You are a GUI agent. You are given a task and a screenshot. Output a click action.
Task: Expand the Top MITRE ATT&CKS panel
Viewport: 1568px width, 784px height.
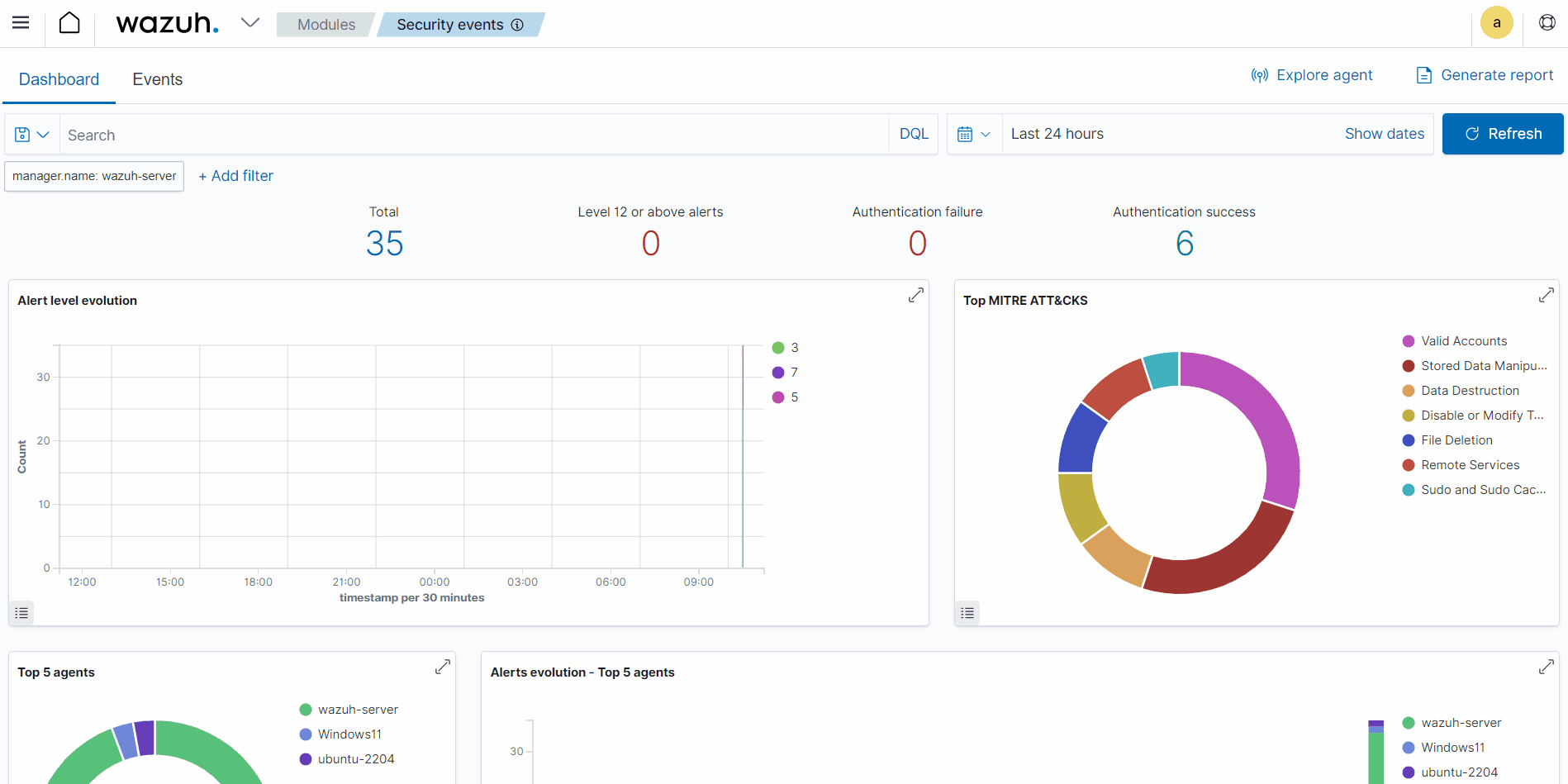tap(1547, 295)
